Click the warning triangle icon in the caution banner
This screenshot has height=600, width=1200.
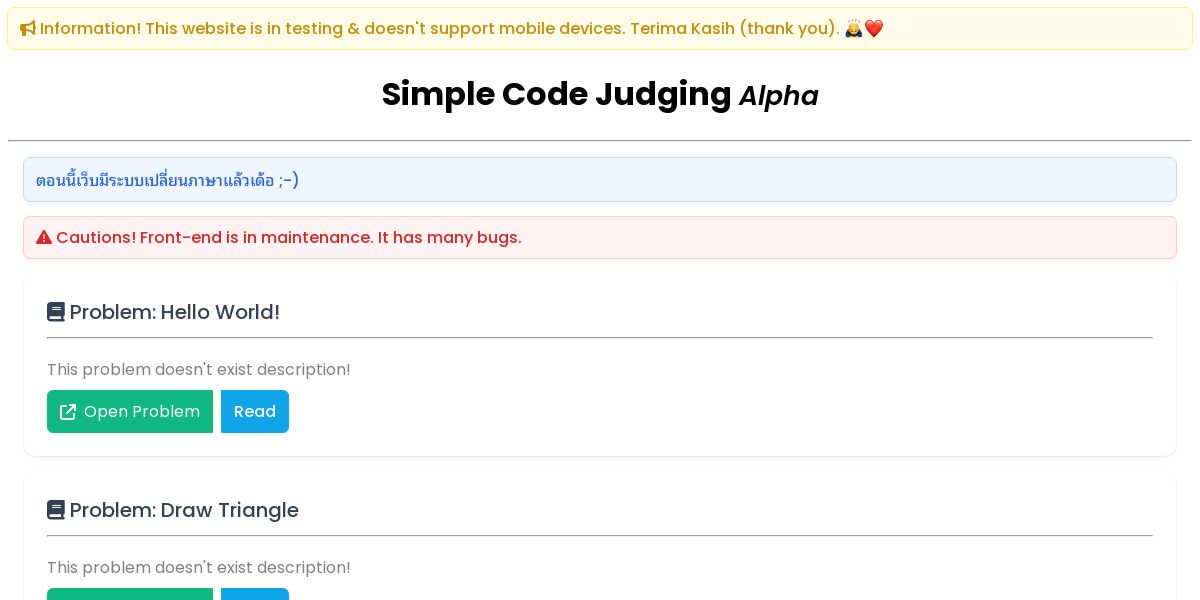[x=44, y=238]
